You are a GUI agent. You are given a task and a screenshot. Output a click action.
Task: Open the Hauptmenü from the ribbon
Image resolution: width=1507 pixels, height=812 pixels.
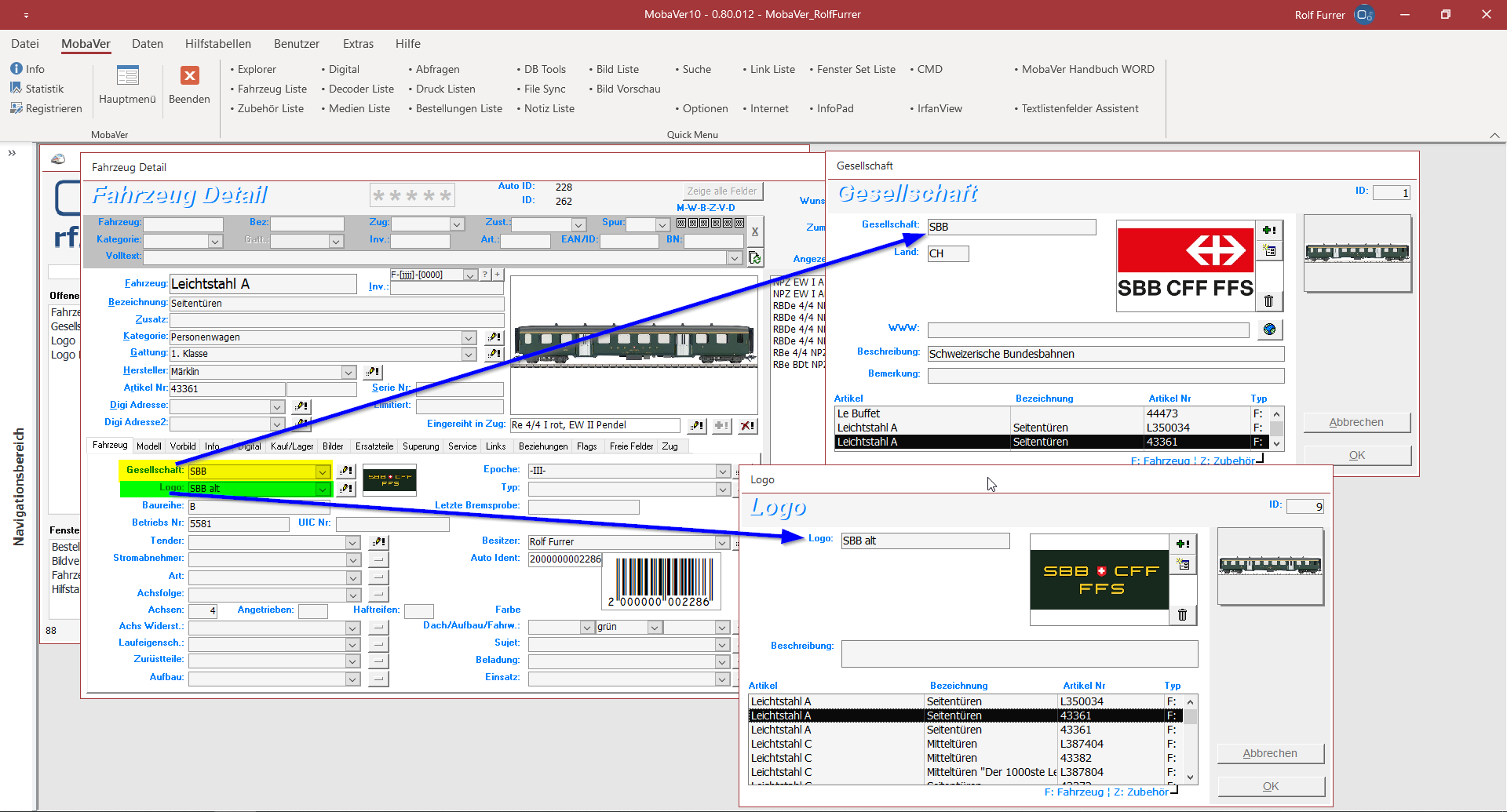point(127,85)
